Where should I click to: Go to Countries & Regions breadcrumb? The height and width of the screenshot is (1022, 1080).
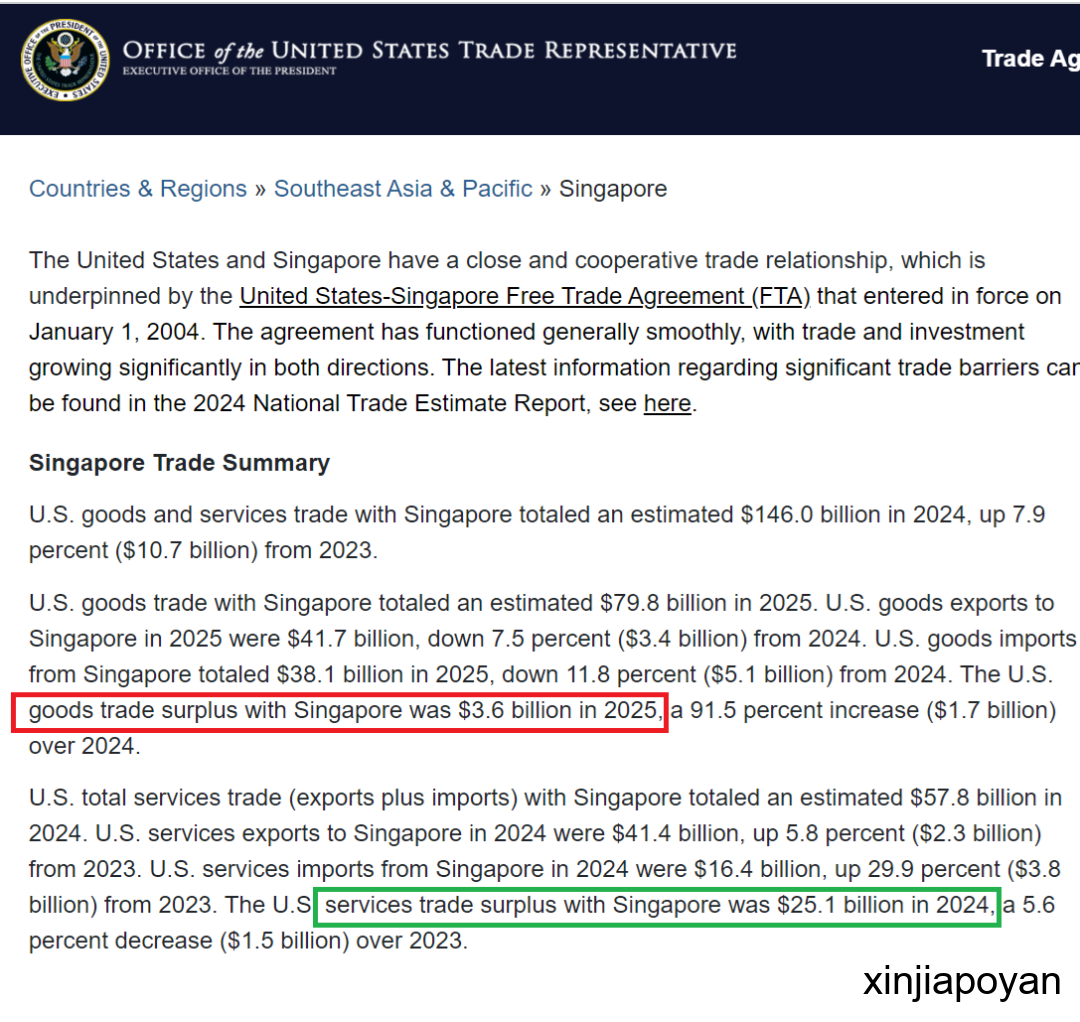pyautogui.click(x=138, y=189)
